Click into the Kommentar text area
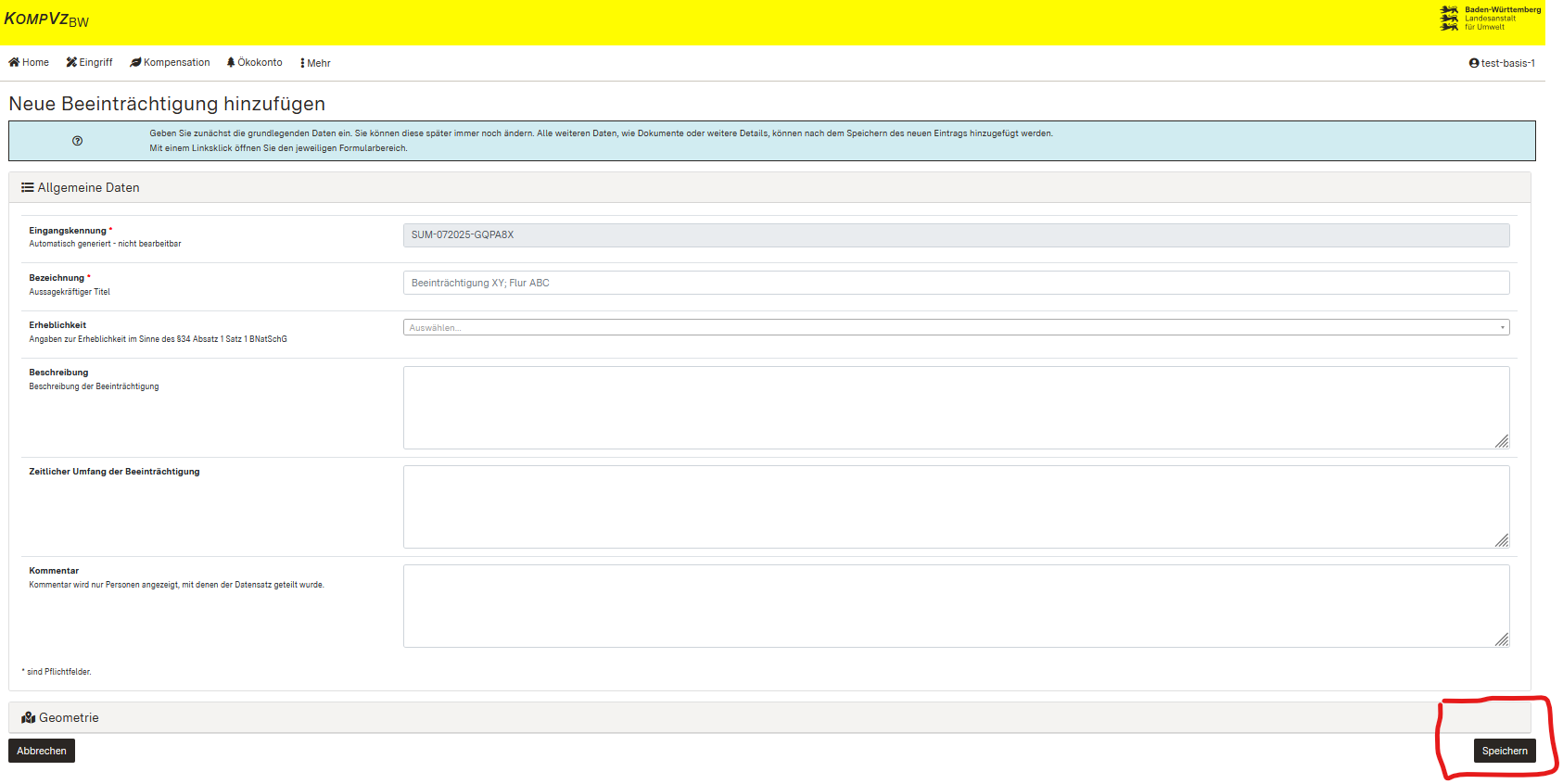Viewport: 1563px width, 784px height. (956, 606)
